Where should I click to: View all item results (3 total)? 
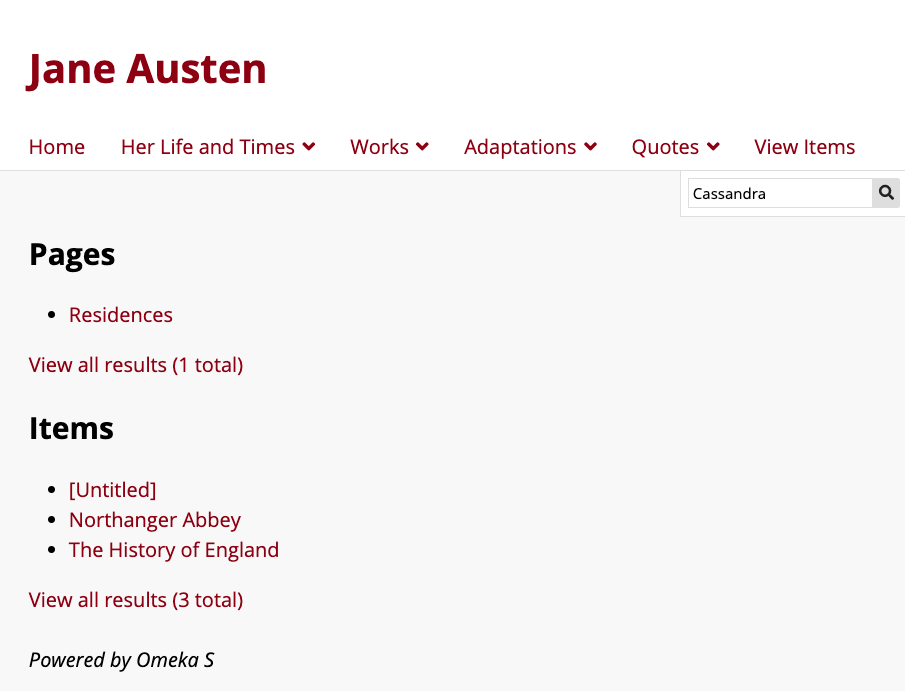tap(136, 600)
